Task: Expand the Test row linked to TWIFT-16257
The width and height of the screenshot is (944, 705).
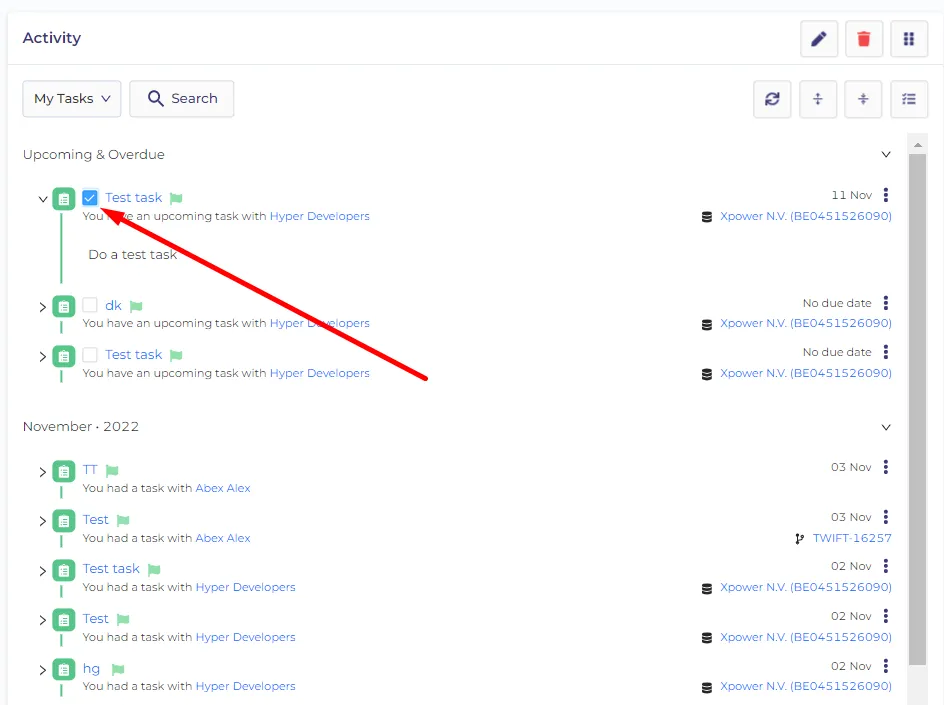Action: coord(42,521)
